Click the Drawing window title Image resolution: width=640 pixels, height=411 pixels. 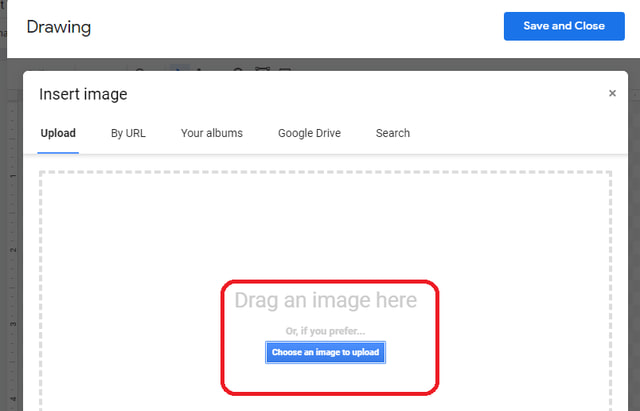(59, 27)
